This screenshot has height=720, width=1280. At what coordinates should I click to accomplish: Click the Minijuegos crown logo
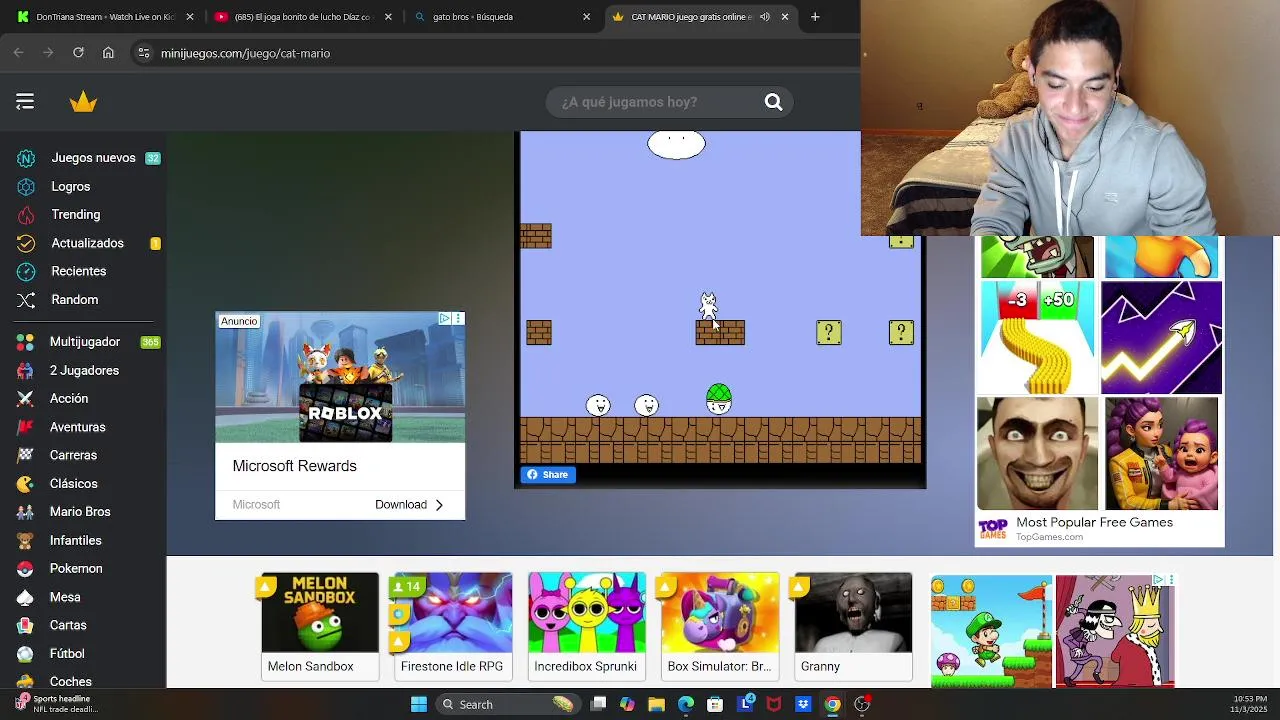click(83, 101)
